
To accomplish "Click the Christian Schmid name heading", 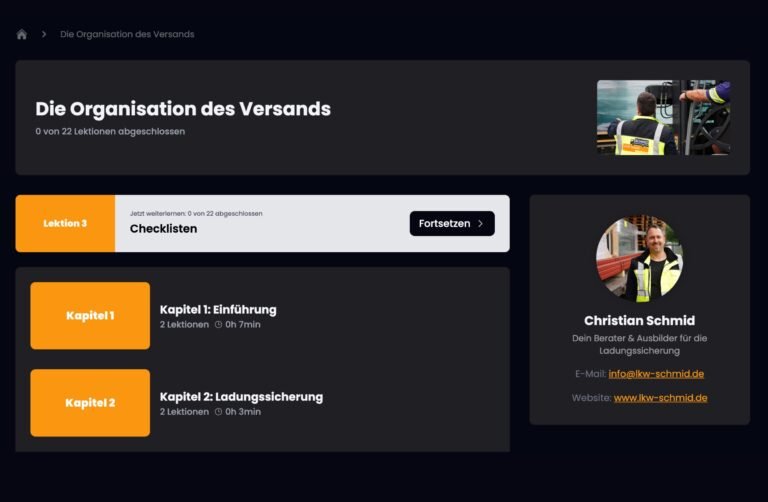I will (x=639, y=320).
